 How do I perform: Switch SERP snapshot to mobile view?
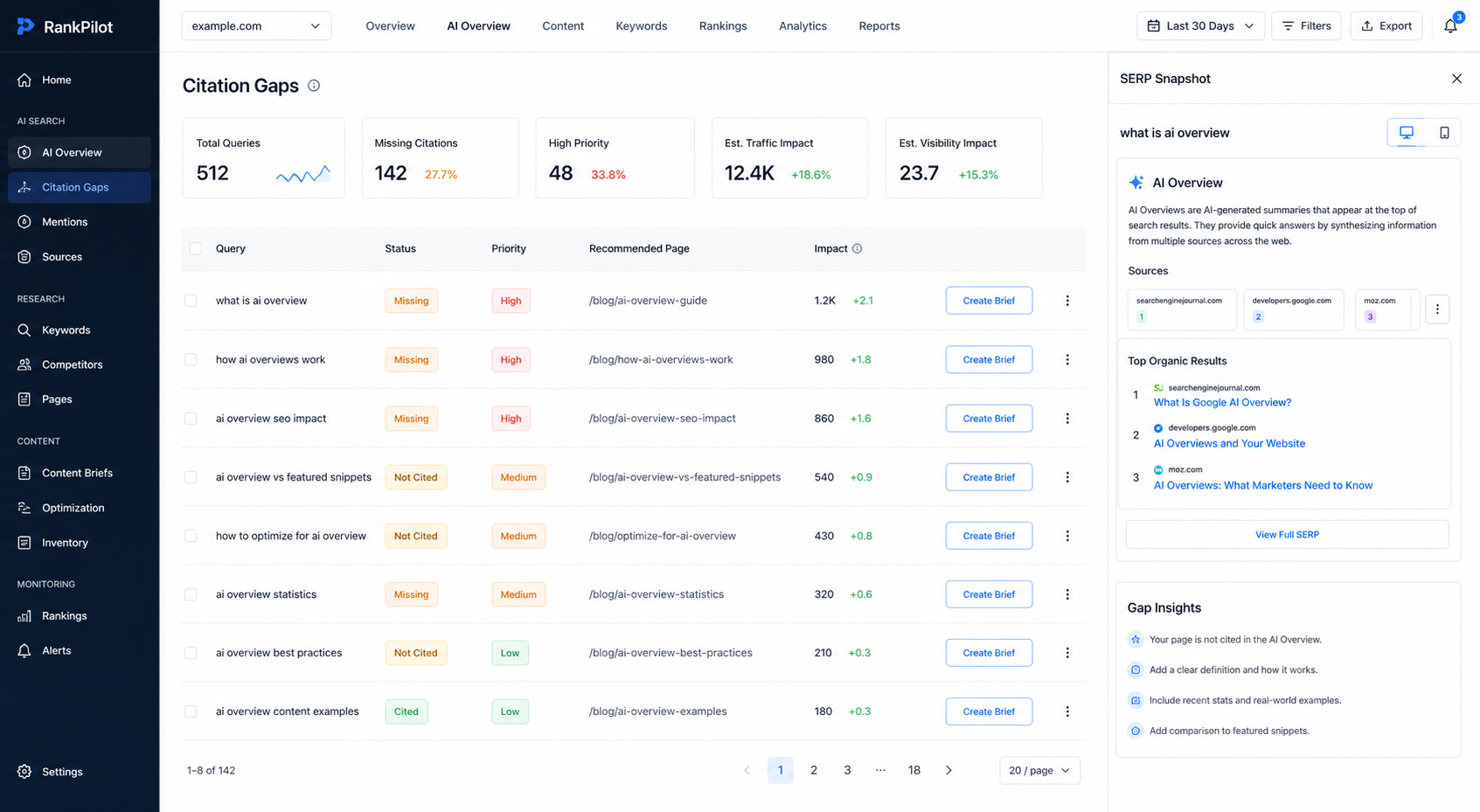click(1444, 133)
